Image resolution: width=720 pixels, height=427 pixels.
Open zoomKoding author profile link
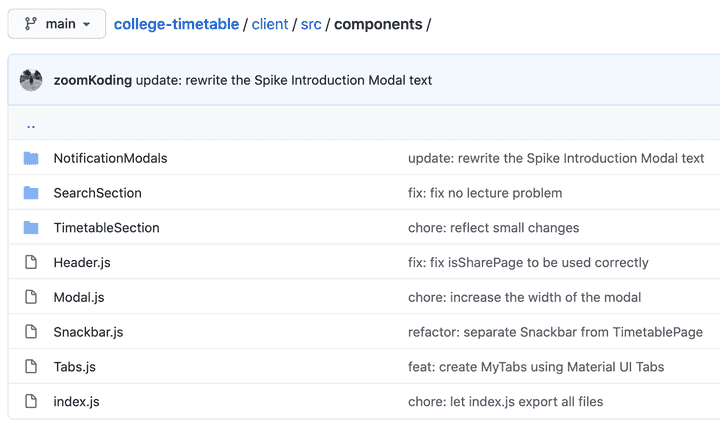coord(92,80)
